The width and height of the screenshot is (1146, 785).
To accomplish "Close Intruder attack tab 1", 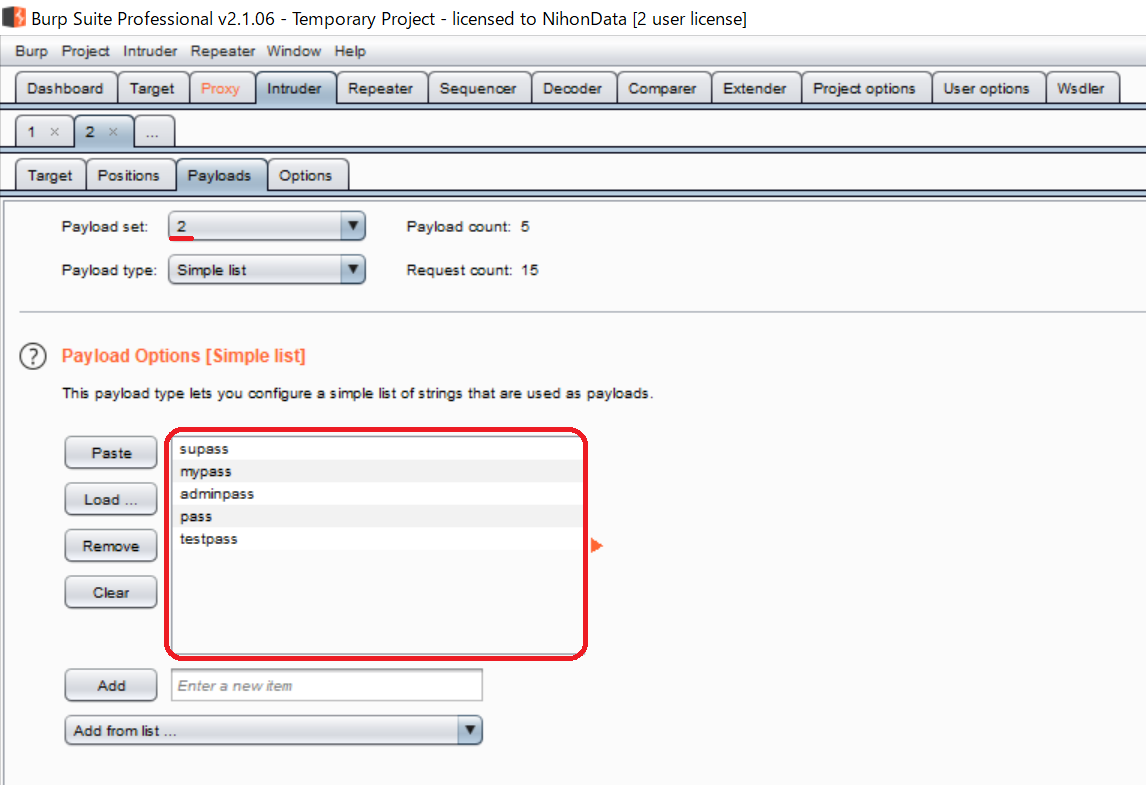I will coord(55,132).
